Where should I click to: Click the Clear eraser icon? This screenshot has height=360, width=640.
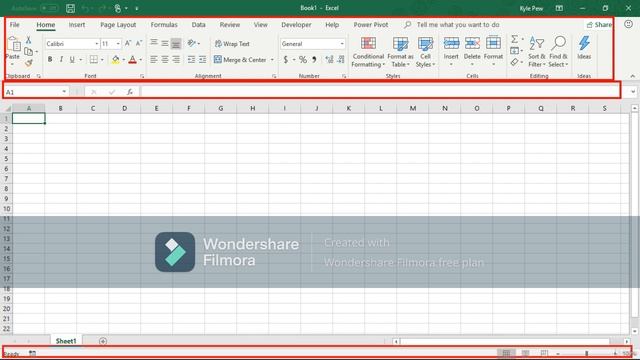tap(515, 62)
